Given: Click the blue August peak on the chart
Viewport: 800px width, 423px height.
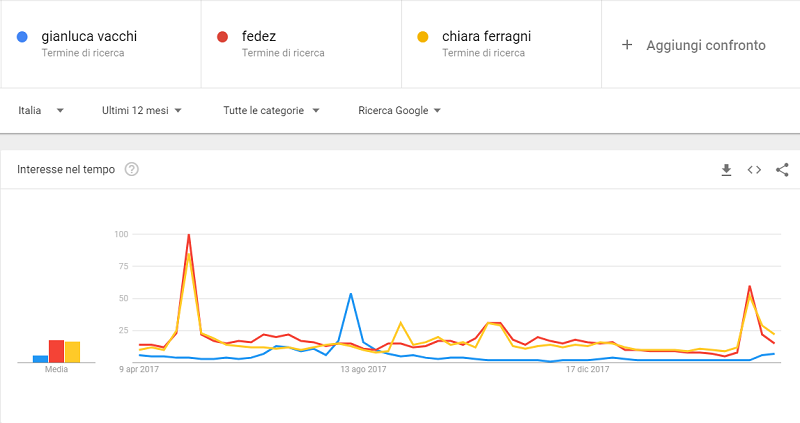Looking at the screenshot, I should pos(351,294).
